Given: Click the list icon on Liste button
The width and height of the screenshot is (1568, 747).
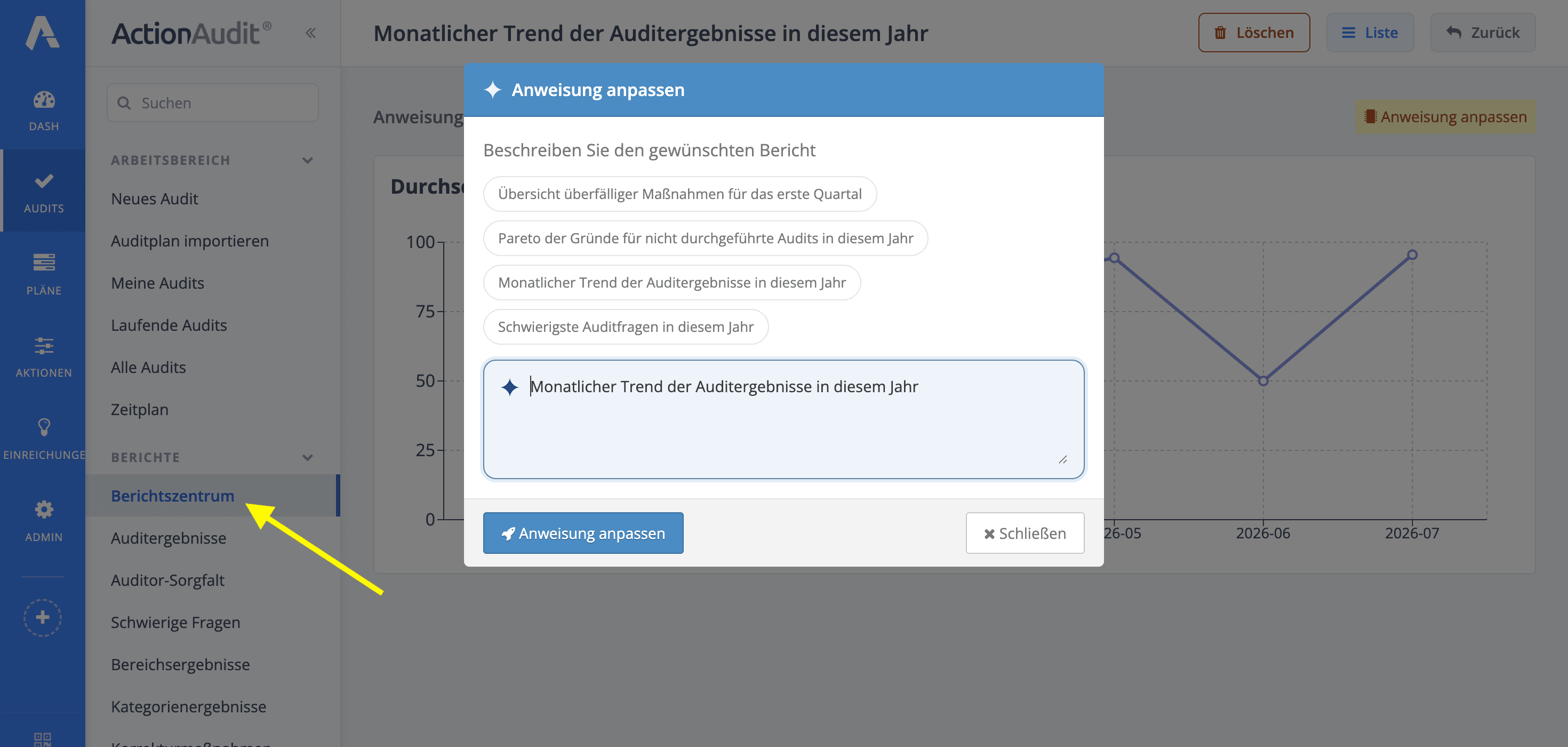Looking at the screenshot, I should (x=1348, y=33).
